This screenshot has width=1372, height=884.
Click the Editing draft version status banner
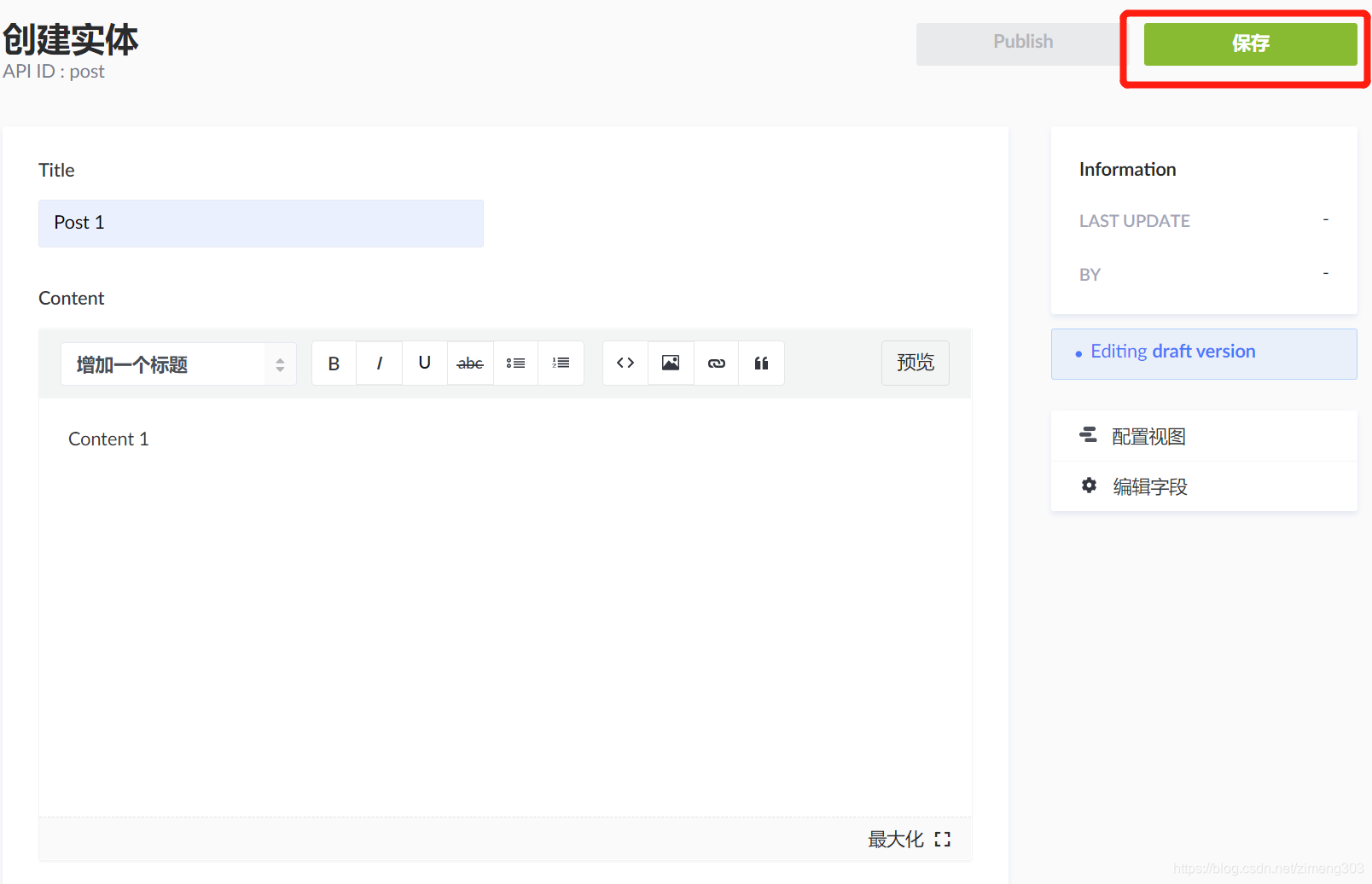pos(1204,354)
